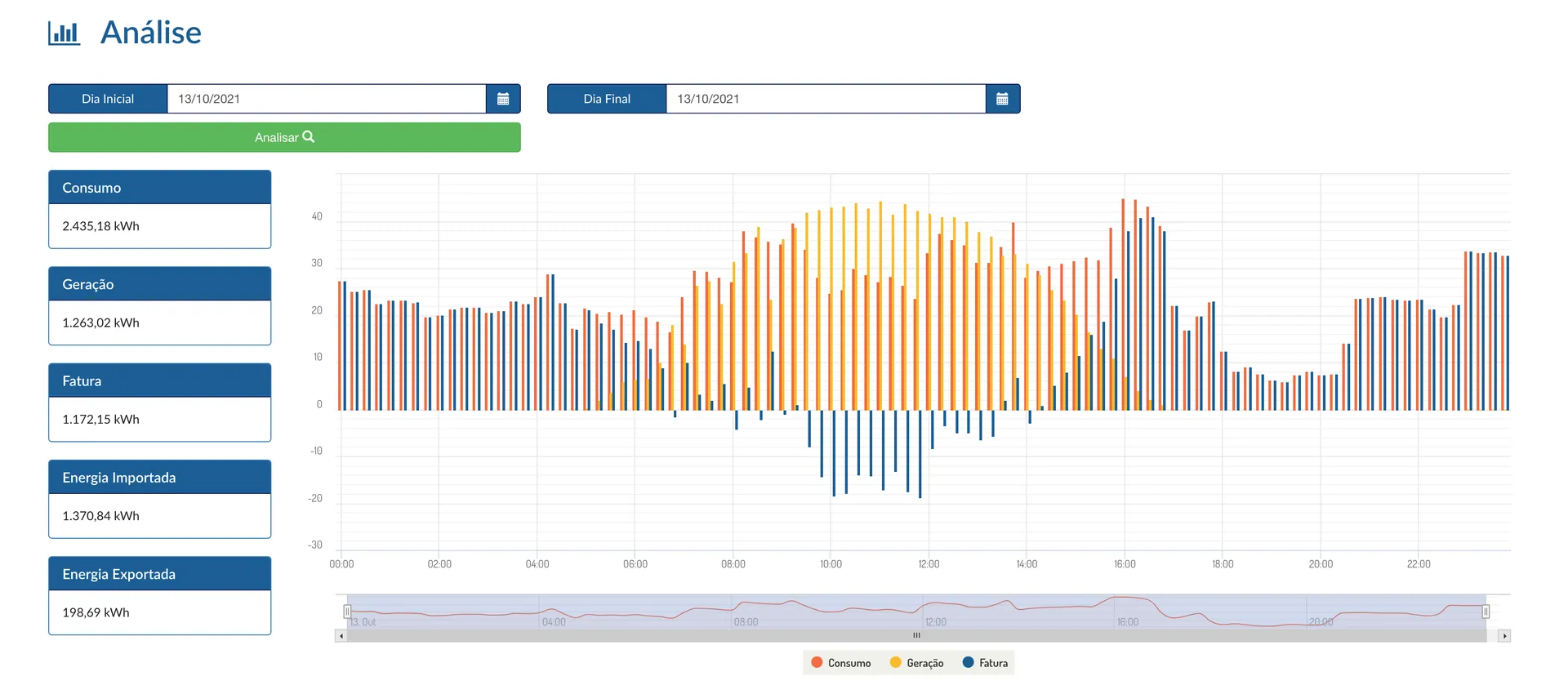Click the navigator right scroll arrow
Image resolution: width=1568 pixels, height=694 pixels.
click(1504, 635)
